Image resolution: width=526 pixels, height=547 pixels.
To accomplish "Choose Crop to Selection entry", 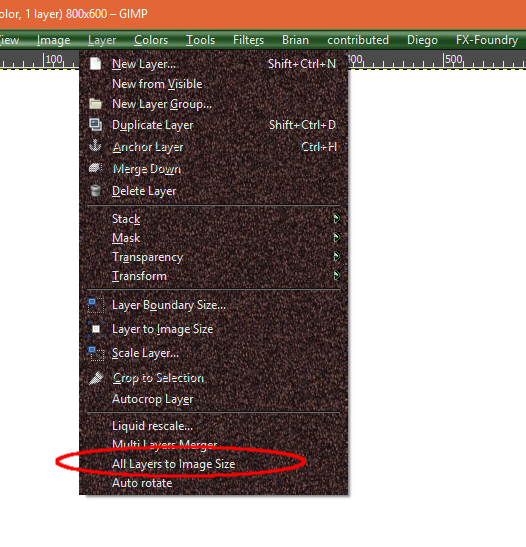I will coord(213,378).
